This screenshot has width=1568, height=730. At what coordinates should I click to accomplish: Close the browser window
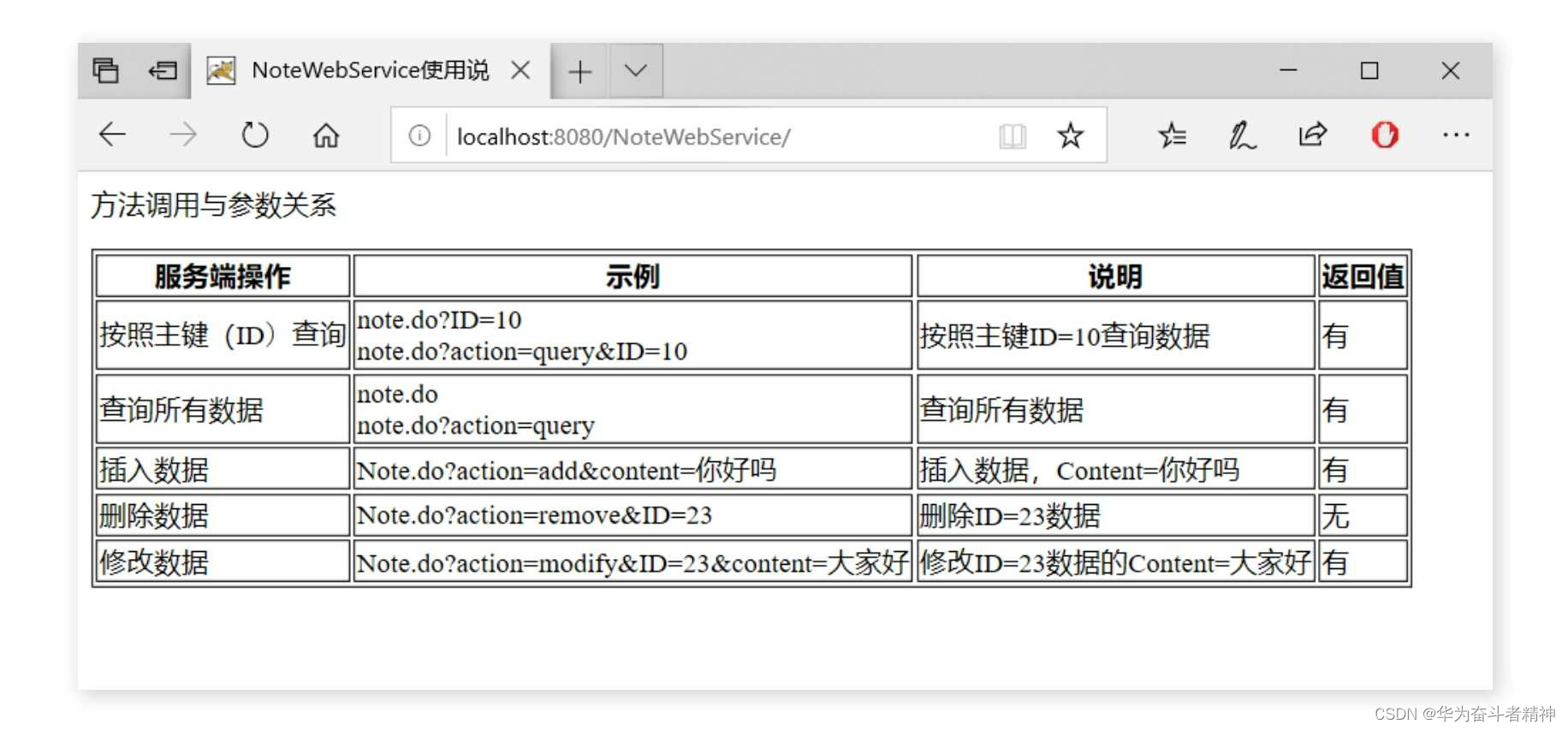coord(1450,70)
